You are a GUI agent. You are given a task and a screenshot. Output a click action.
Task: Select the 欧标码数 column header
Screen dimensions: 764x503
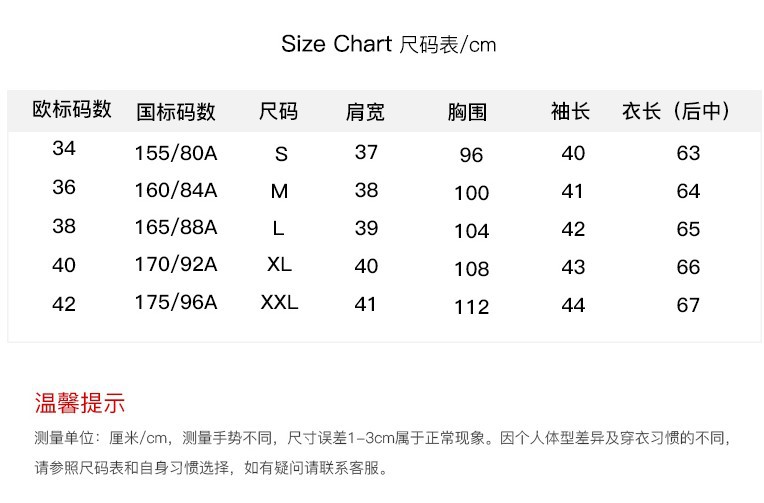pyautogui.click(x=72, y=110)
